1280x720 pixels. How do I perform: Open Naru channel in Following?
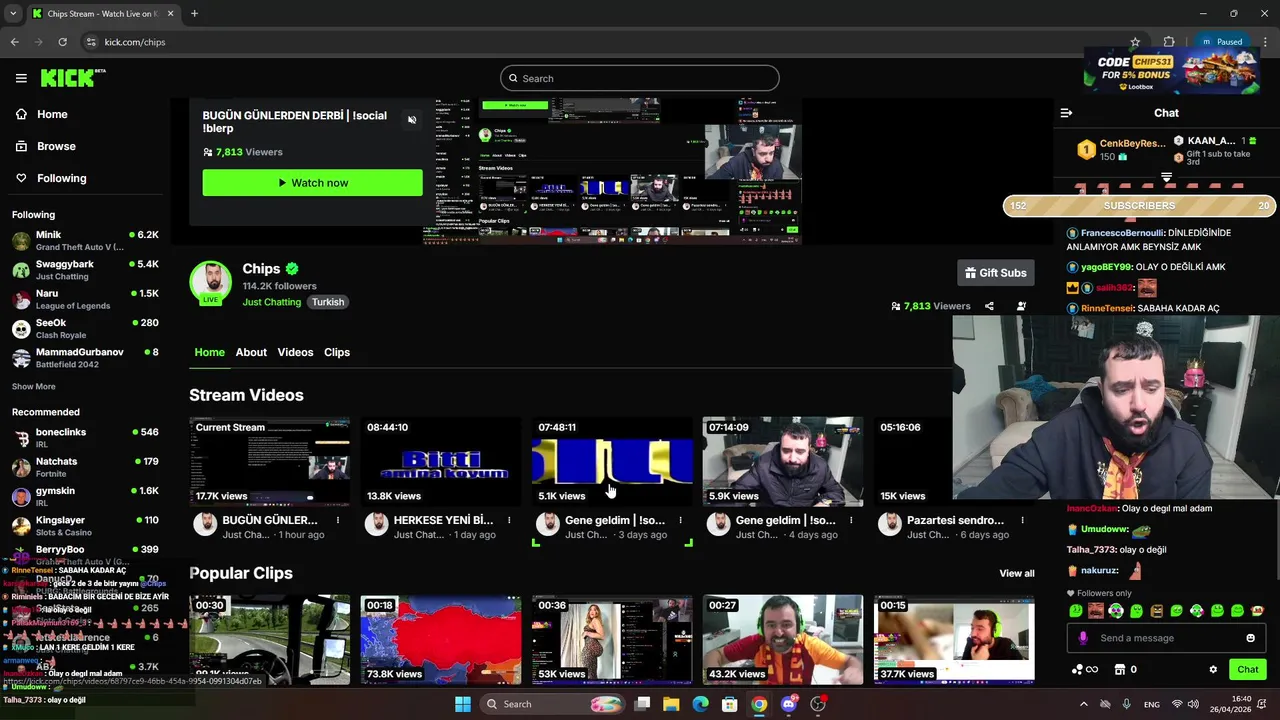click(x=85, y=299)
